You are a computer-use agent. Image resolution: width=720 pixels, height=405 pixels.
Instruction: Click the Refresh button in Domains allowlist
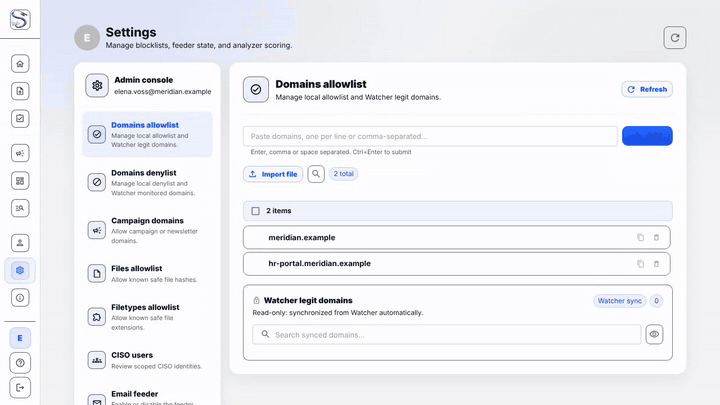647,89
